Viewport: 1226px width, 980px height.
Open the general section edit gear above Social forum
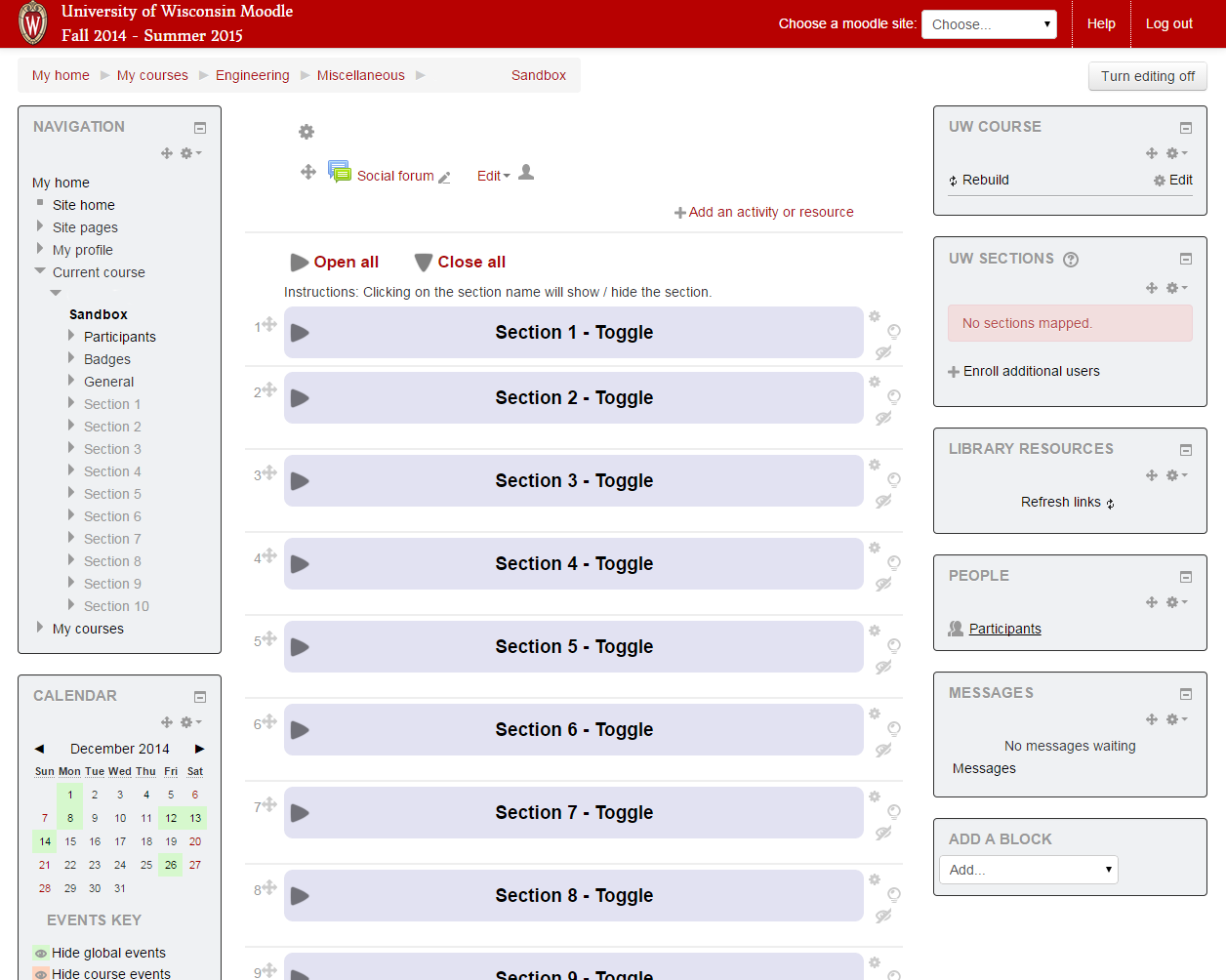[x=306, y=132]
